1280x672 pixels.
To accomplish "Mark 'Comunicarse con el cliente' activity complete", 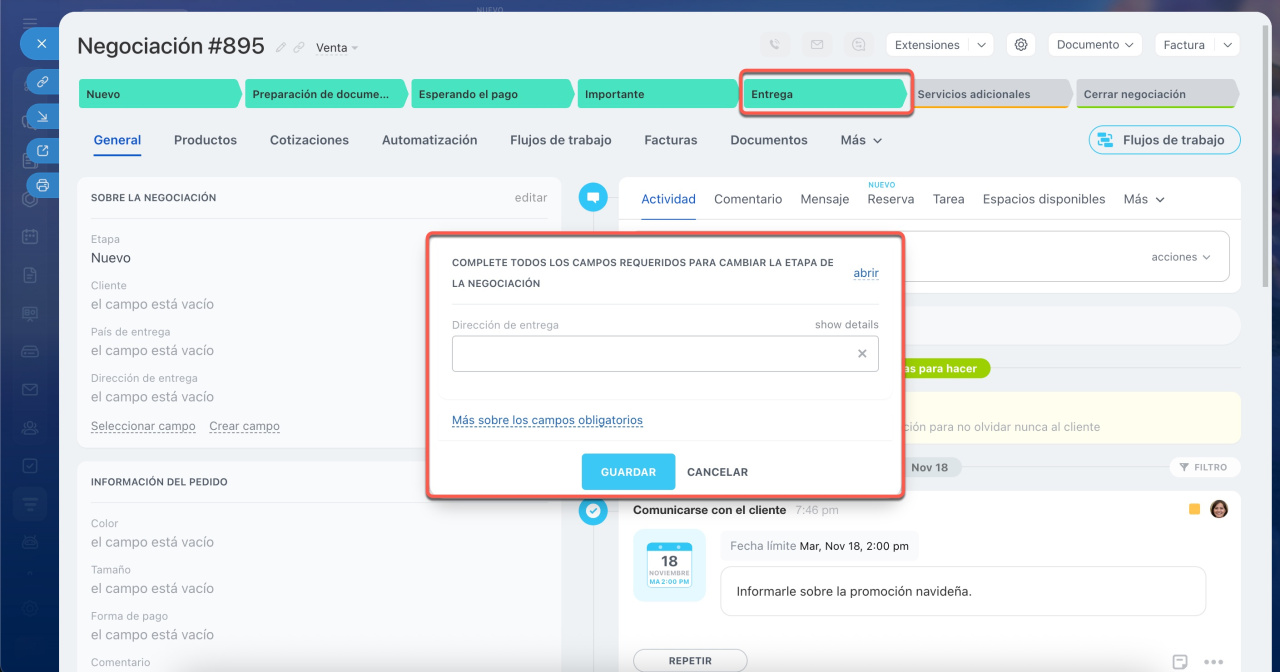I will tap(593, 511).
